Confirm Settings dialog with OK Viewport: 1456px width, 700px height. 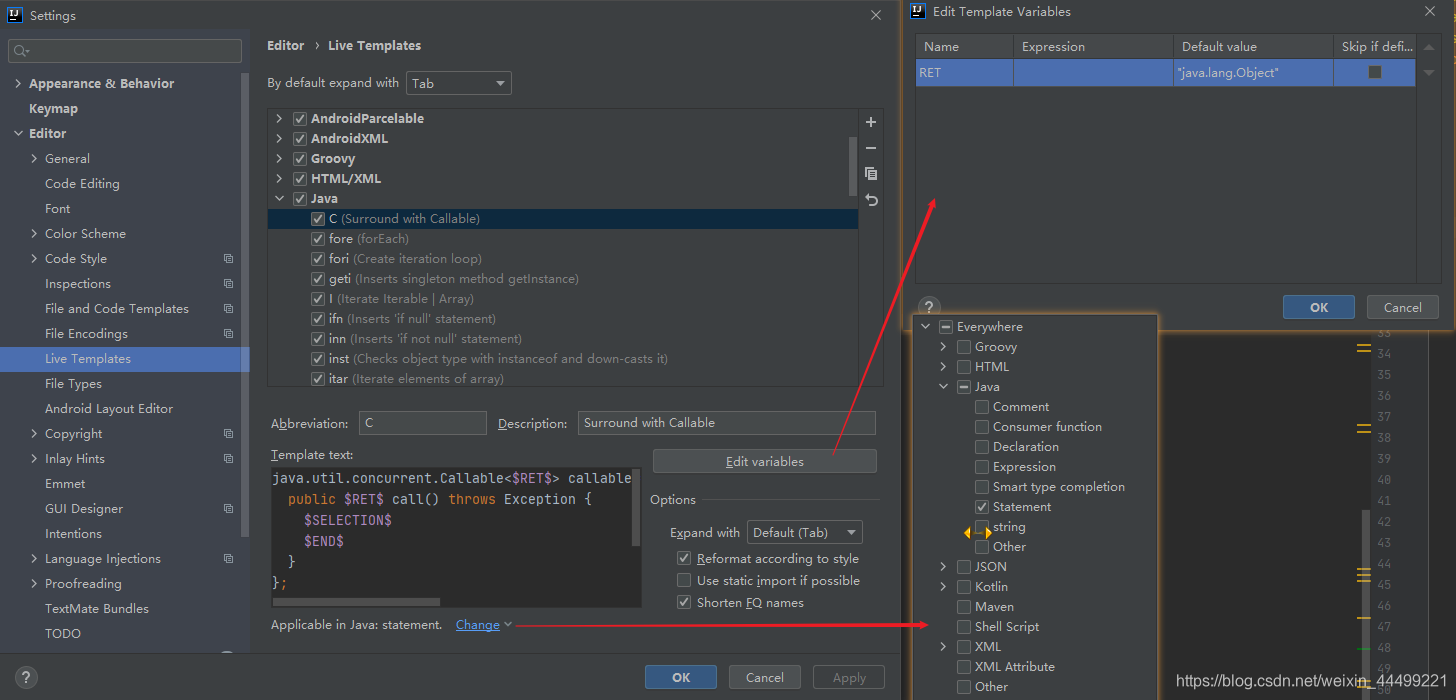(x=681, y=677)
